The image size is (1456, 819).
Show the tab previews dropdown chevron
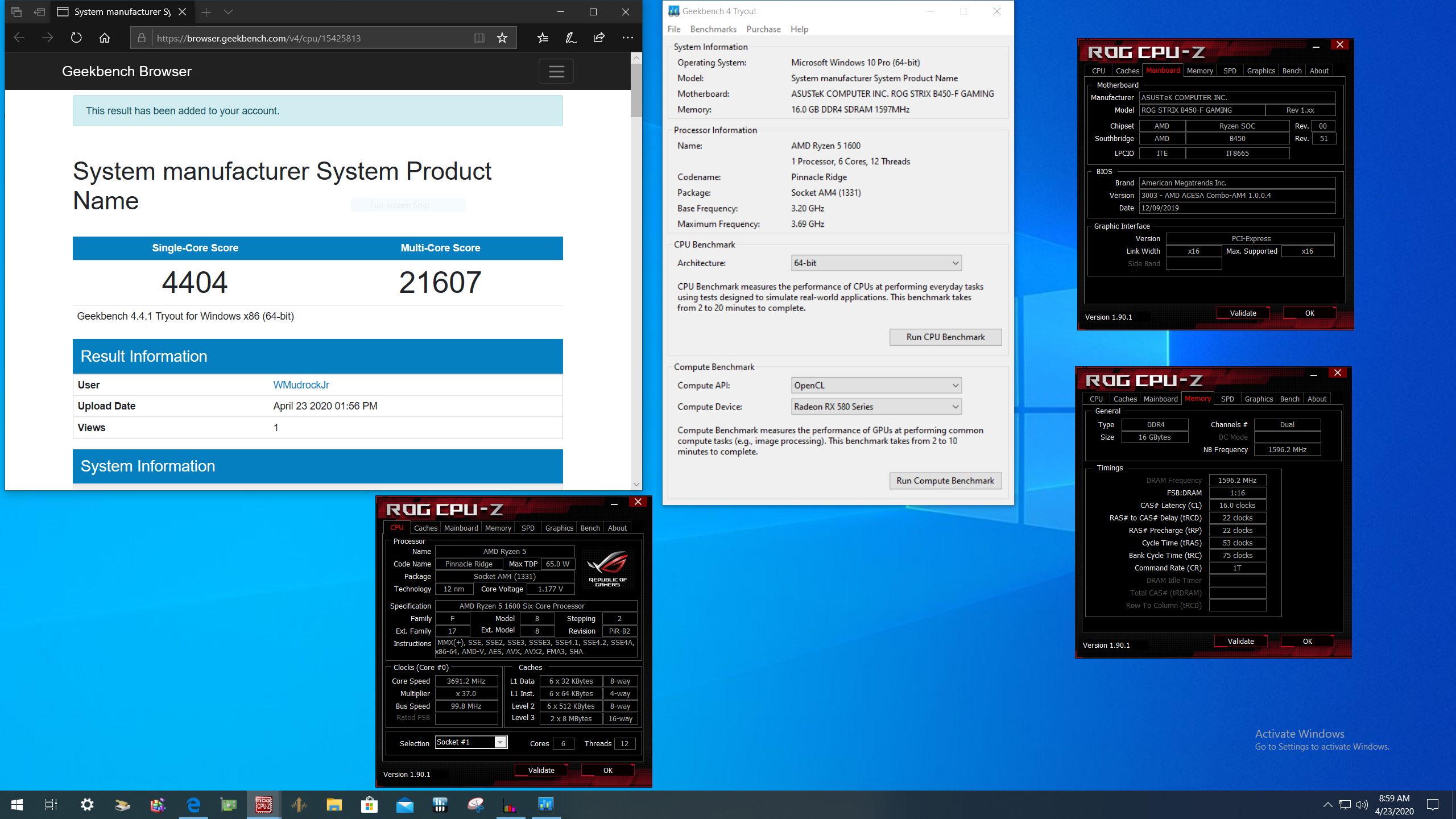coord(228,12)
